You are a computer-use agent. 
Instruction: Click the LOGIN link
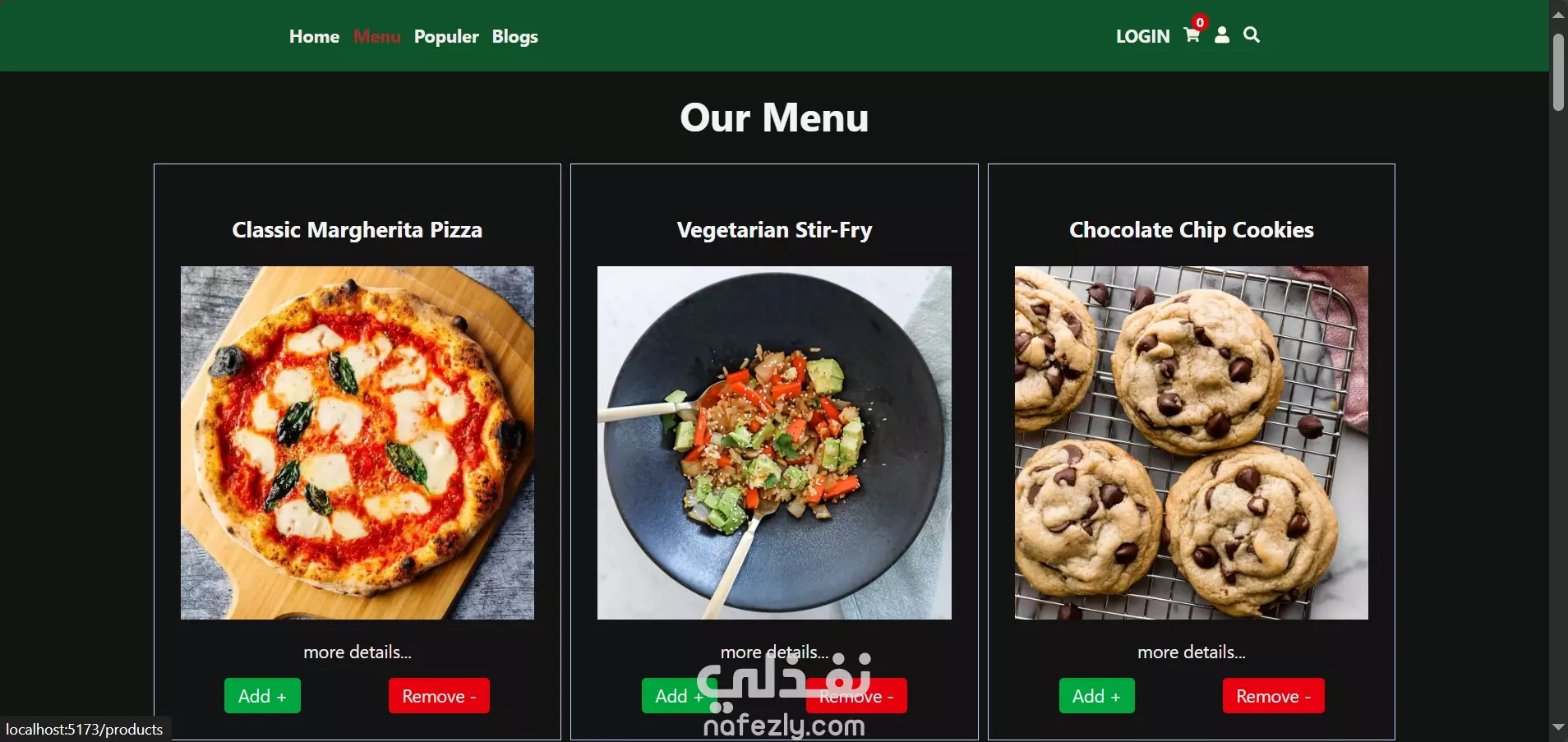click(1143, 36)
